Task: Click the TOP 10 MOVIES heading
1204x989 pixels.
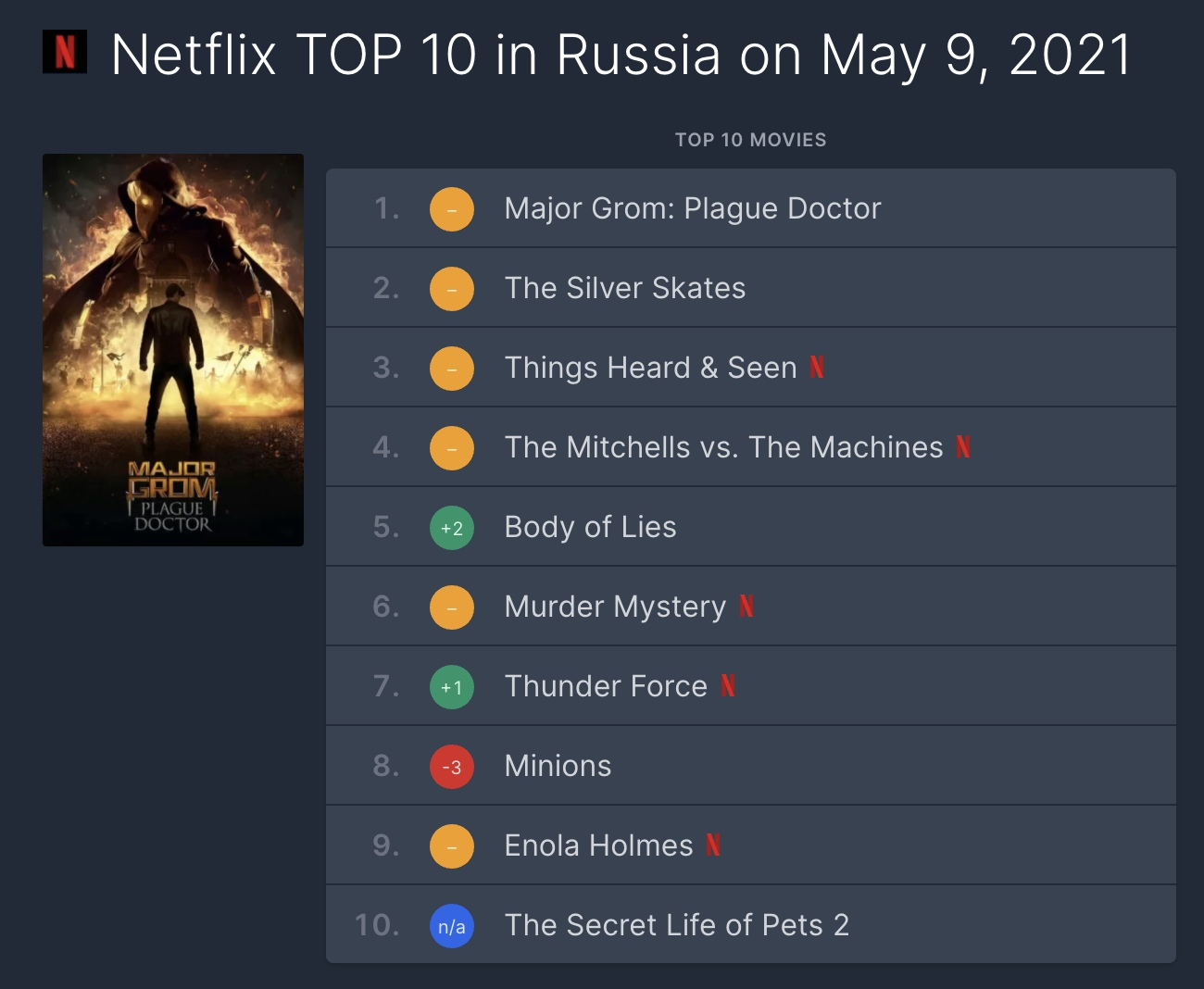Action: point(750,140)
